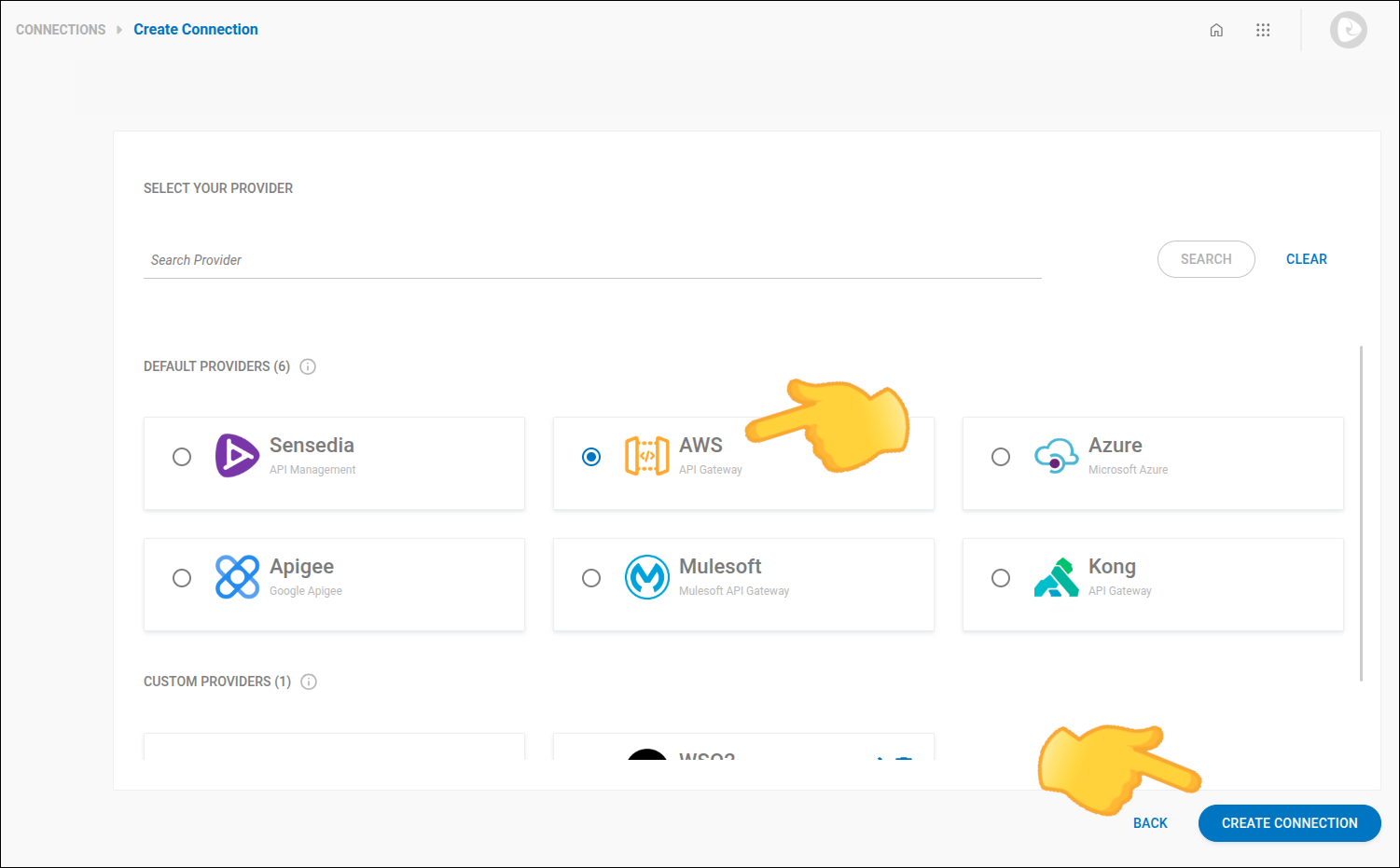The image size is (1400, 868).
Task: Click the AWS API Gateway logo
Action: coord(646,456)
